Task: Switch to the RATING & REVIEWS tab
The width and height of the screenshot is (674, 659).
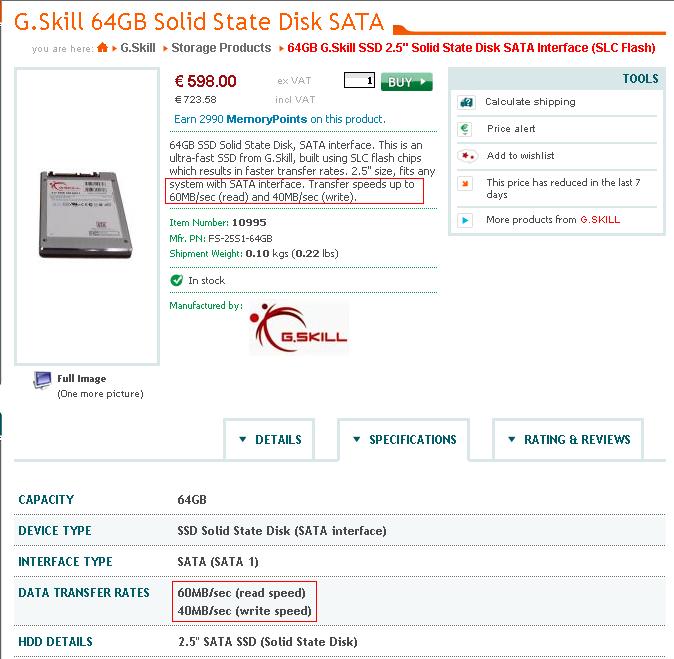Action: pyautogui.click(x=568, y=439)
